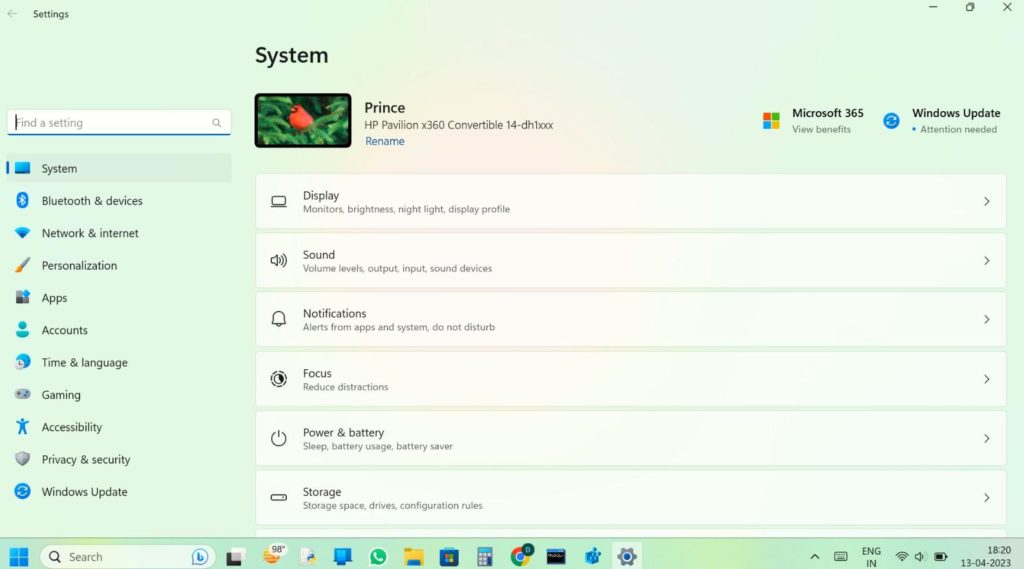Click the Personalization paintbrush icon
This screenshot has height=569, width=1024.
click(x=22, y=266)
